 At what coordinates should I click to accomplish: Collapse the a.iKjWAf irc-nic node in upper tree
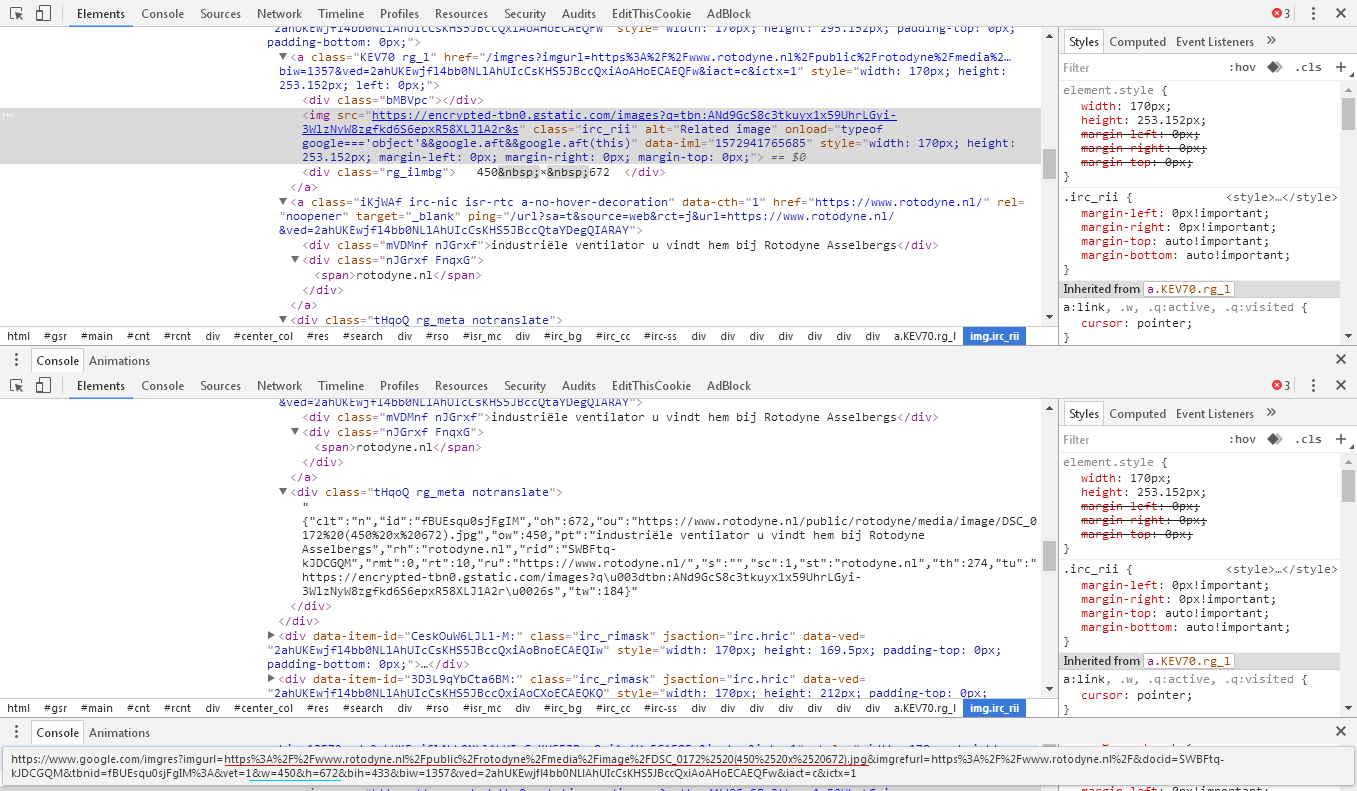(x=283, y=202)
